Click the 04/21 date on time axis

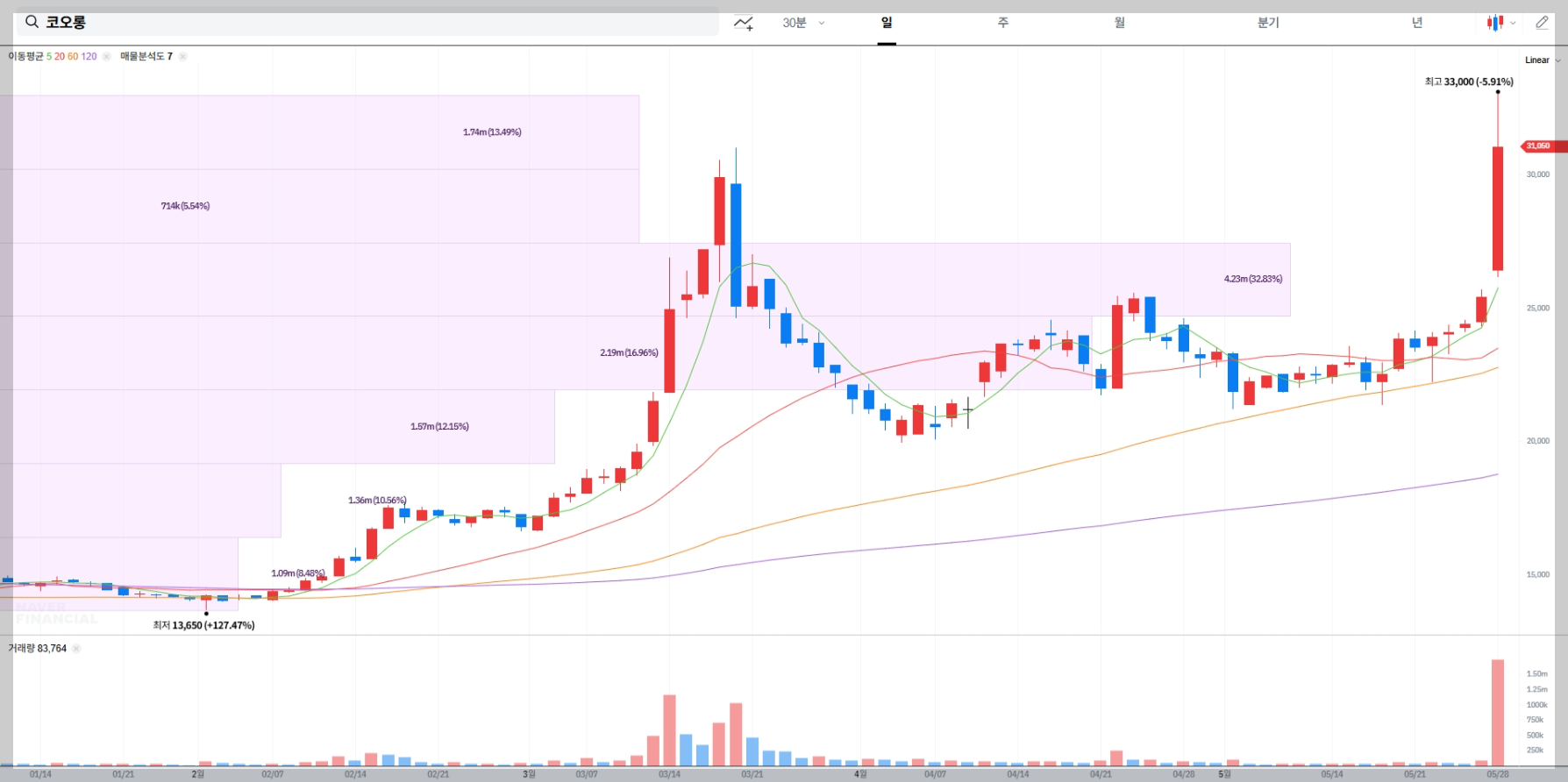point(1101,774)
